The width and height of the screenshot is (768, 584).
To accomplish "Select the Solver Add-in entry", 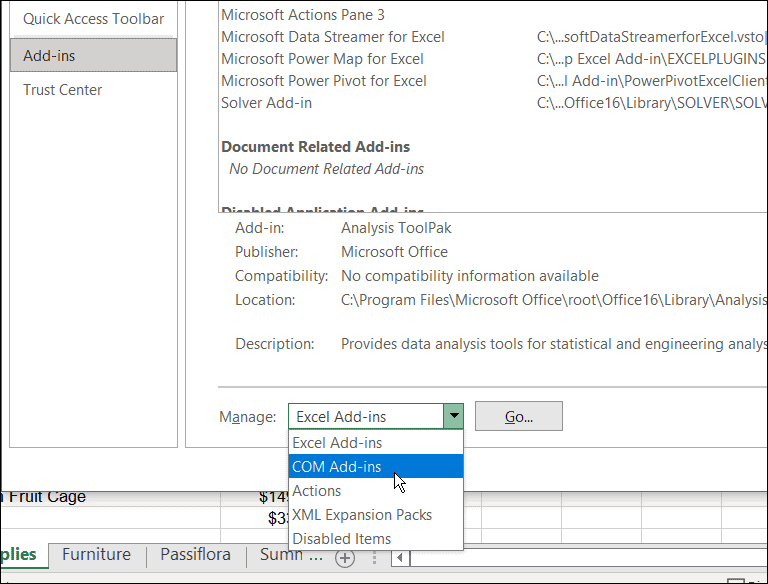I will 266,103.
